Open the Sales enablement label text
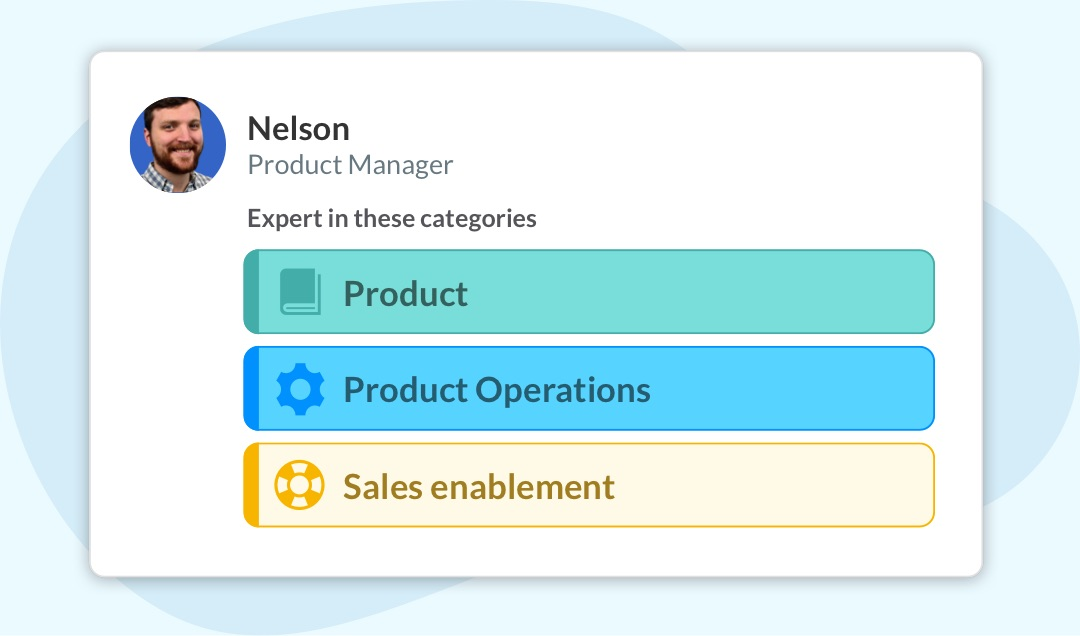Screen dimensions: 1080x636 (479, 486)
